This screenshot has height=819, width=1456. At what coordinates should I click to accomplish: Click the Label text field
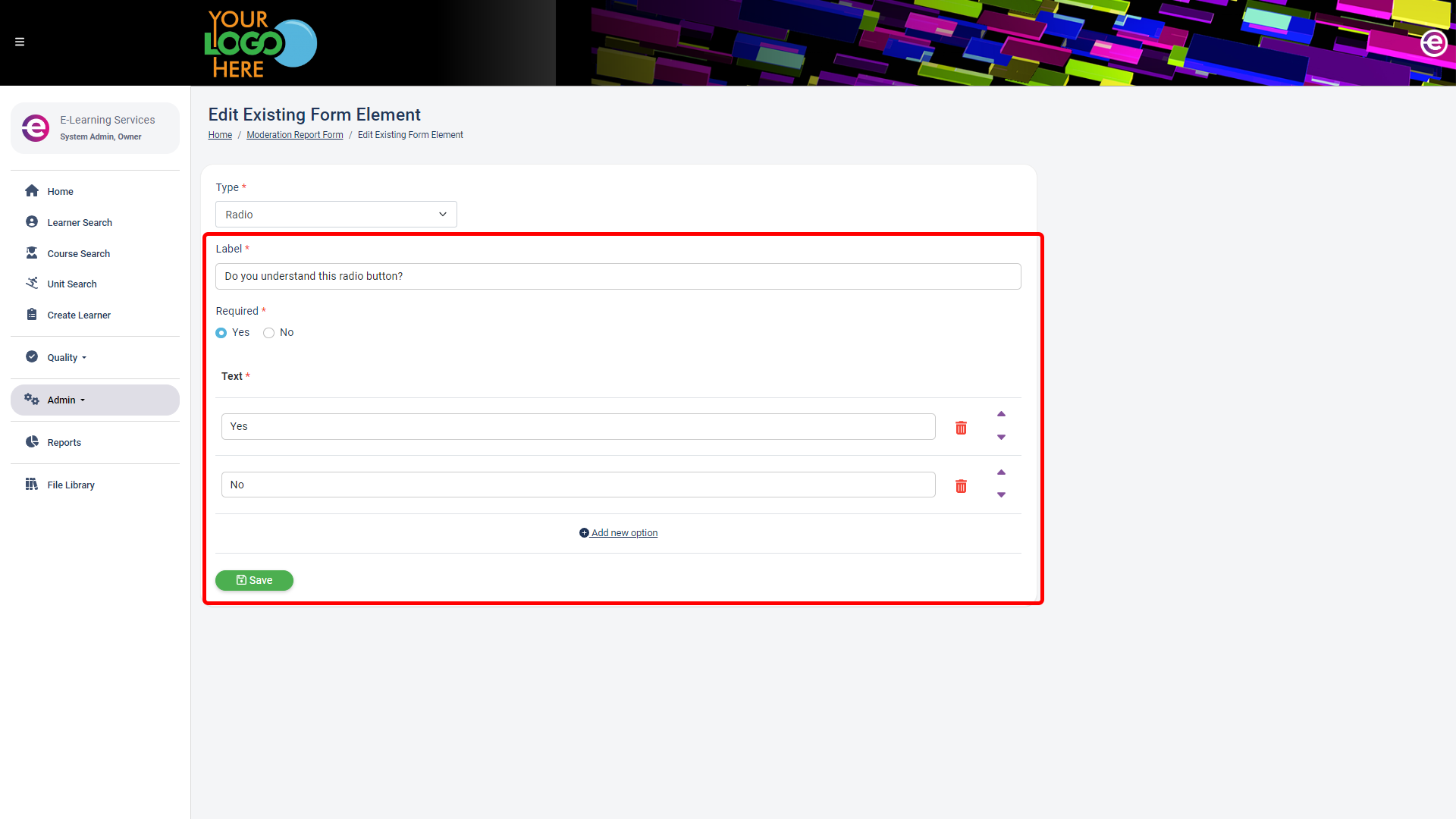pyautogui.click(x=618, y=277)
